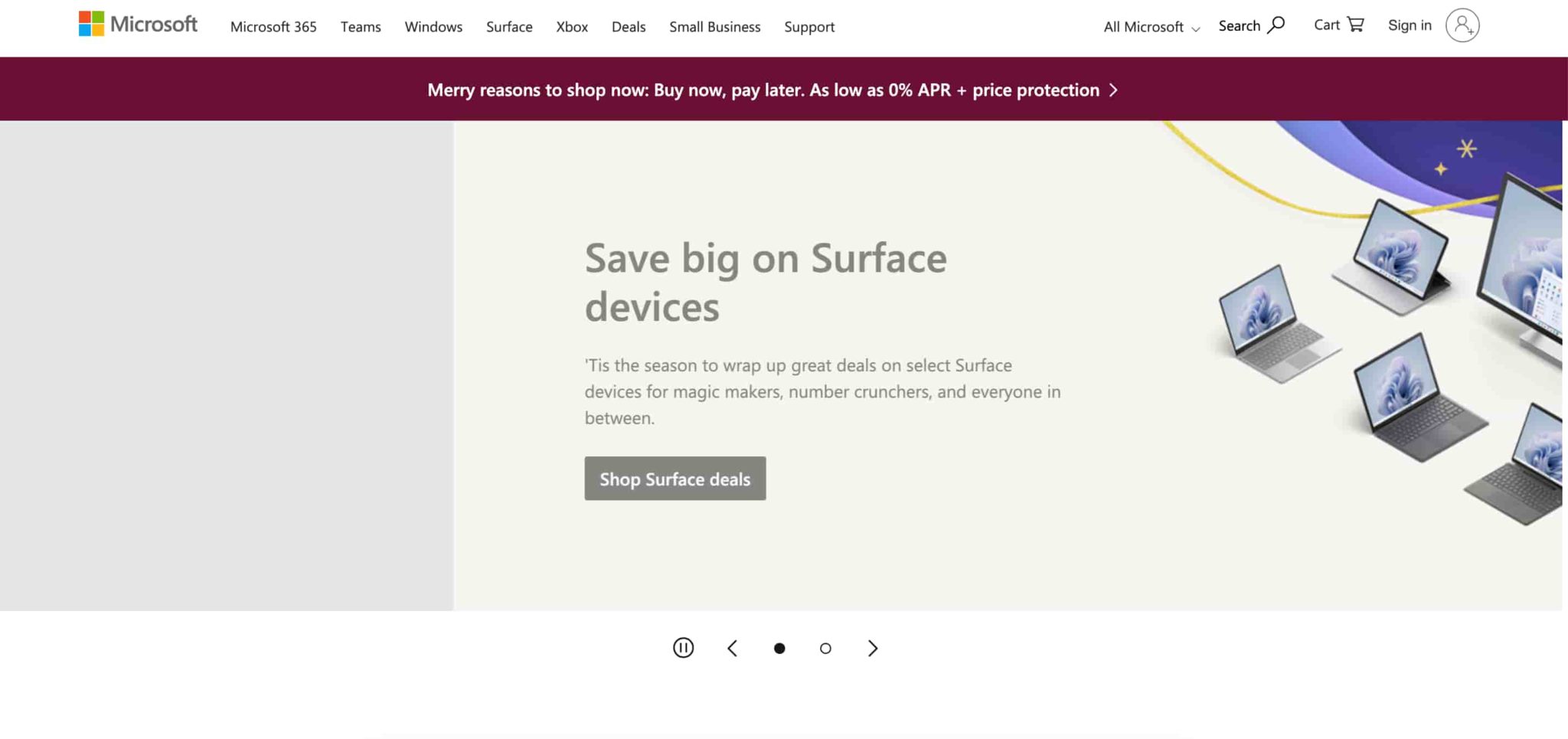Screen dimensions: 1568x739
Task: Select the second carousel slide dot
Action: (825, 648)
